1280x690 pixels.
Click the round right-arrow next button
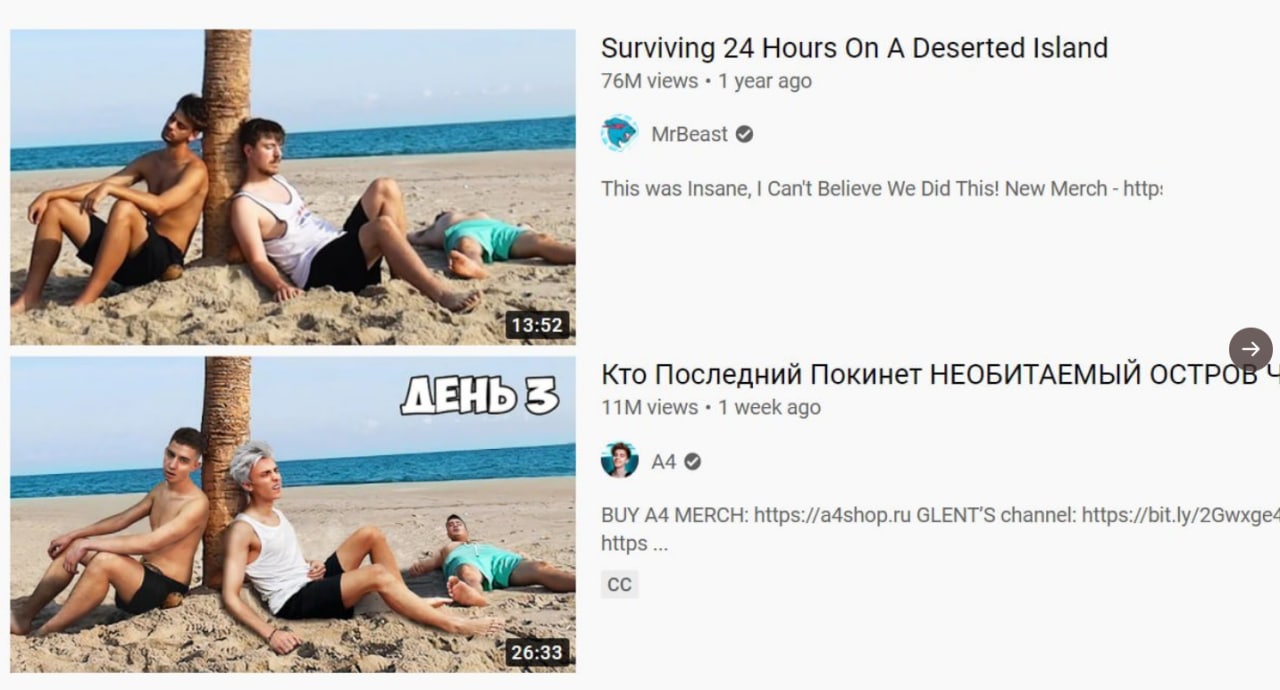1251,349
